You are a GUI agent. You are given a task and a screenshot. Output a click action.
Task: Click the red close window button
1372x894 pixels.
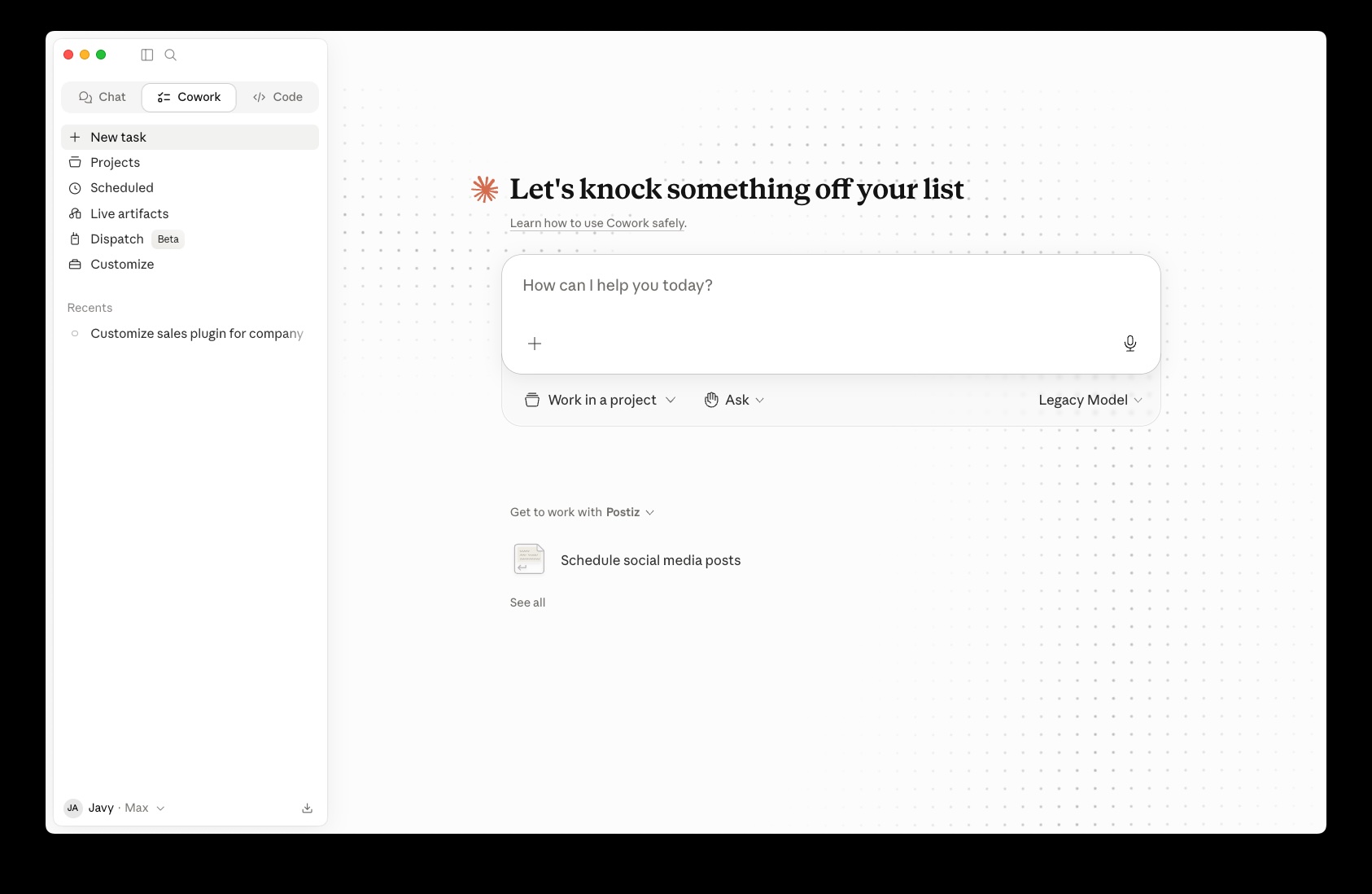(68, 55)
